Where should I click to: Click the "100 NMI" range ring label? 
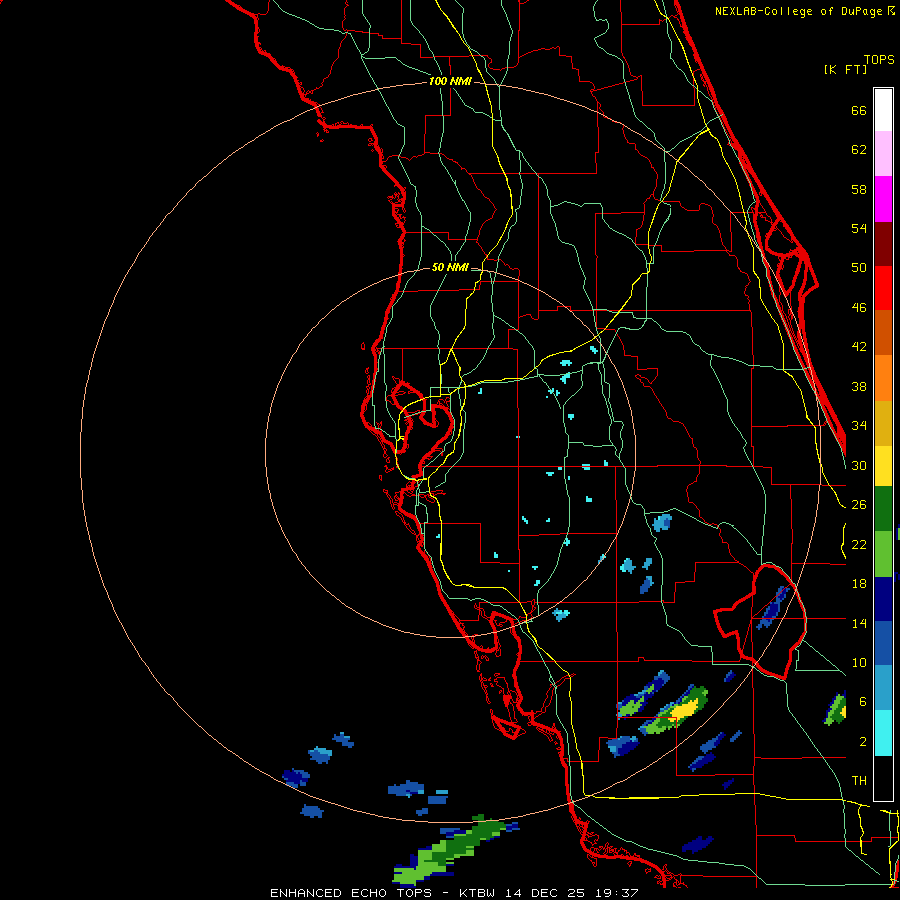(x=450, y=82)
